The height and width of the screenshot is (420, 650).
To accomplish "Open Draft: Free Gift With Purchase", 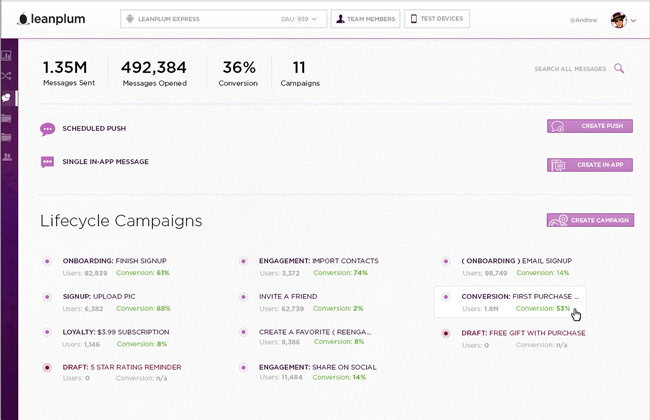I will point(524,333).
